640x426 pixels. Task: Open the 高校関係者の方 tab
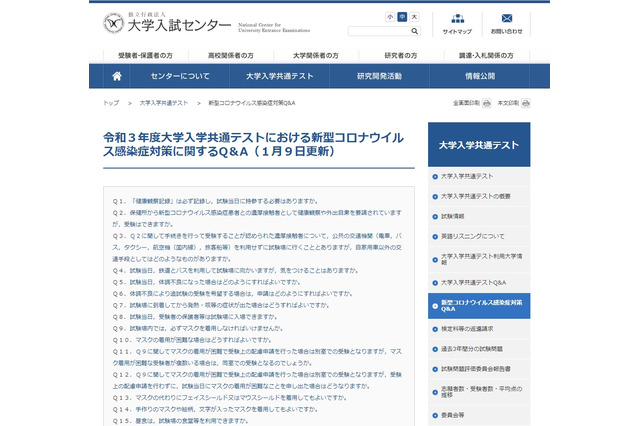pos(231,55)
